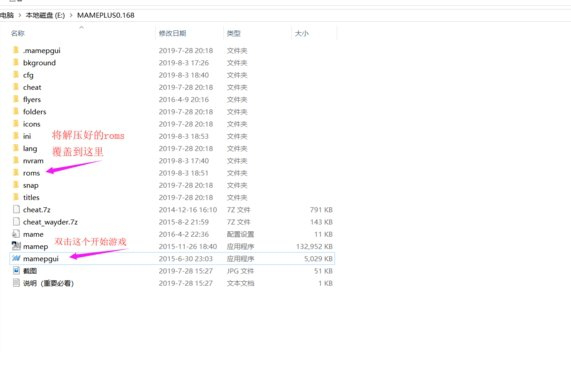571x366 pixels.
Task: Click the flyers folder name
Action: point(32,99)
